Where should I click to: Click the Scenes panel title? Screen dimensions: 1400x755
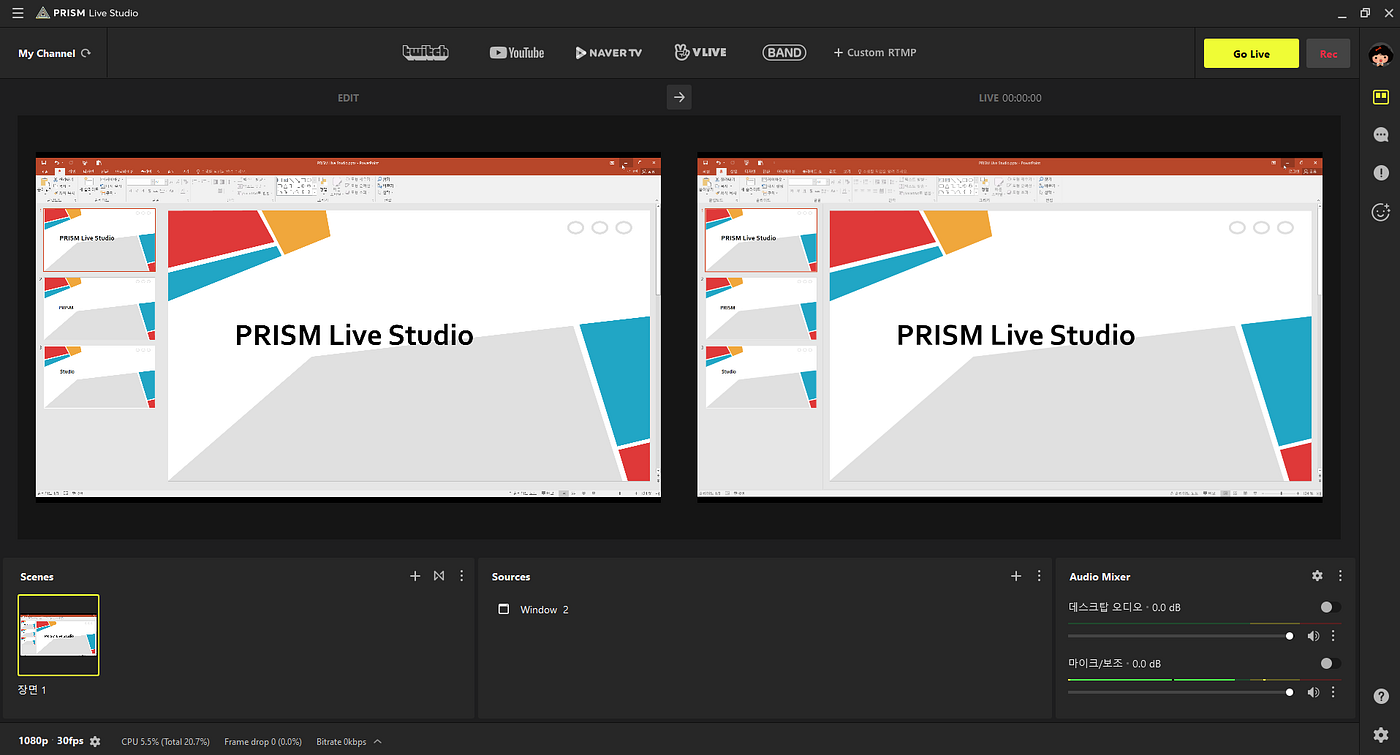[x=37, y=577]
